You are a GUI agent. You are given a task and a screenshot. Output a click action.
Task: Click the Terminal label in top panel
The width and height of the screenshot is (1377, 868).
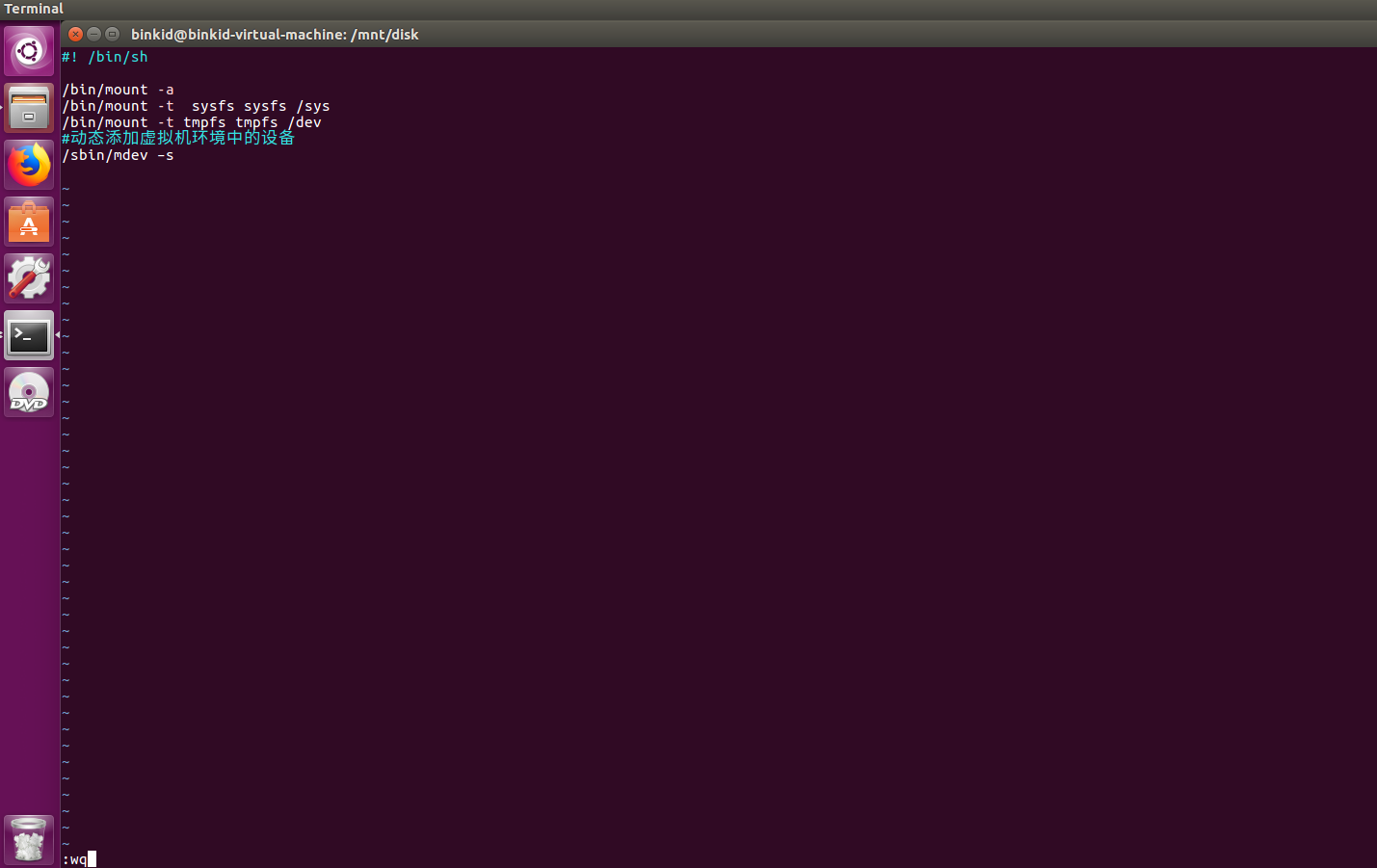pos(34,9)
